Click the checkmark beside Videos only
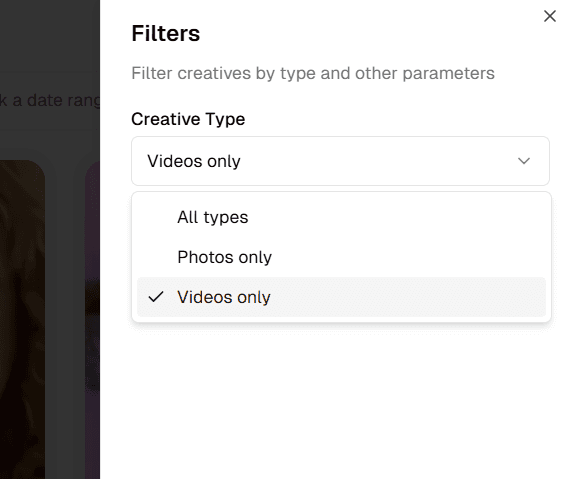Screen dimensions: 580x479 (x=156, y=297)
